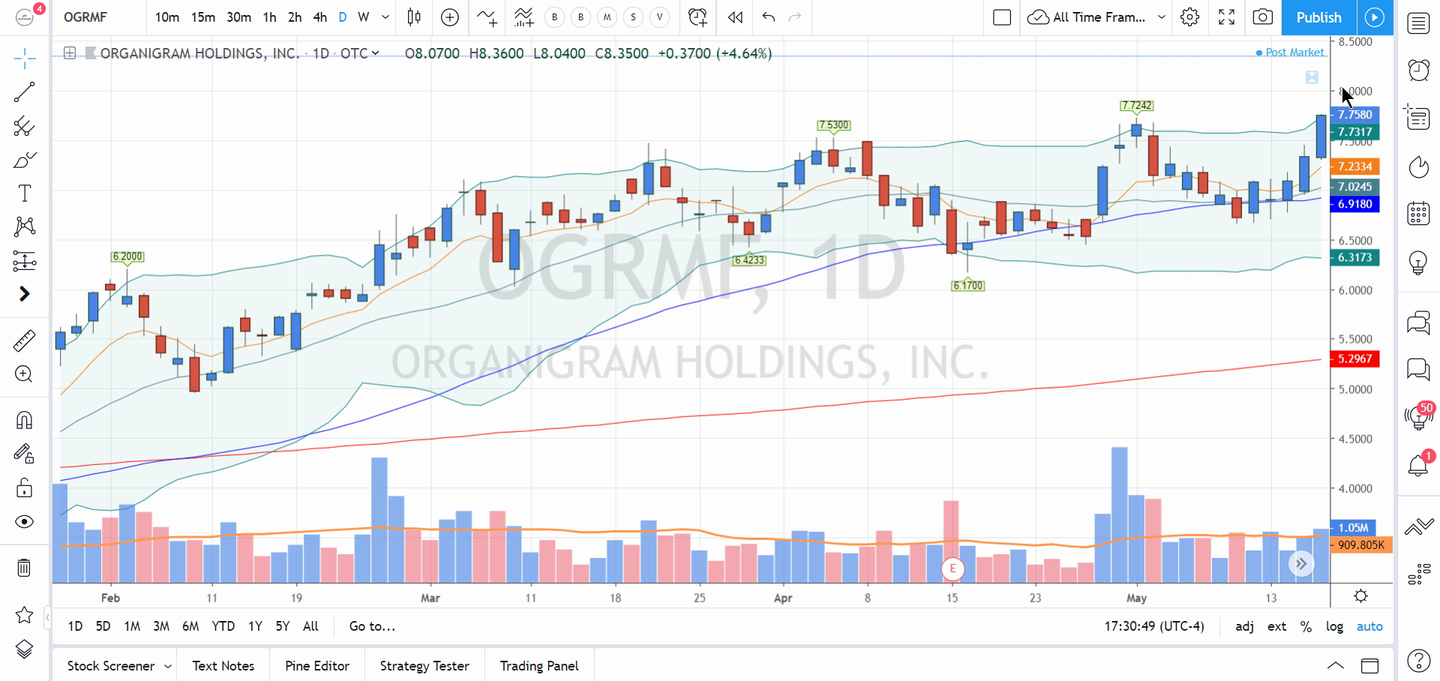Toggle lock all drawing tools
Image resolution: width=1440 pixels, height=681 pixels.
coord(24,488)
